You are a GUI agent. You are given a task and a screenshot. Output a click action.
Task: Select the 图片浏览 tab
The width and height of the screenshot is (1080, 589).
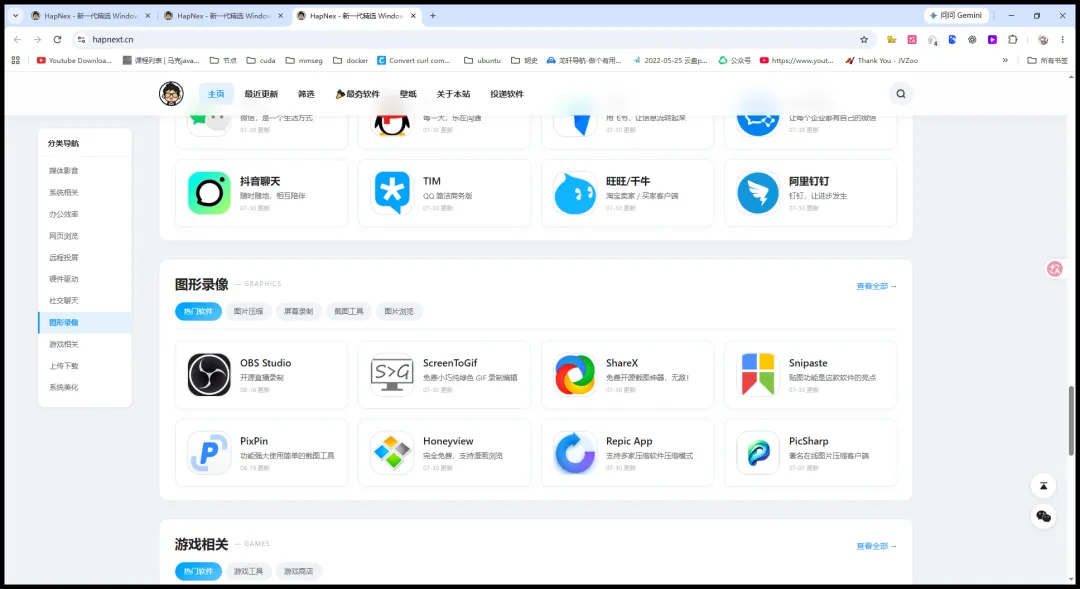pyautogui.click(x=399, y=311)
